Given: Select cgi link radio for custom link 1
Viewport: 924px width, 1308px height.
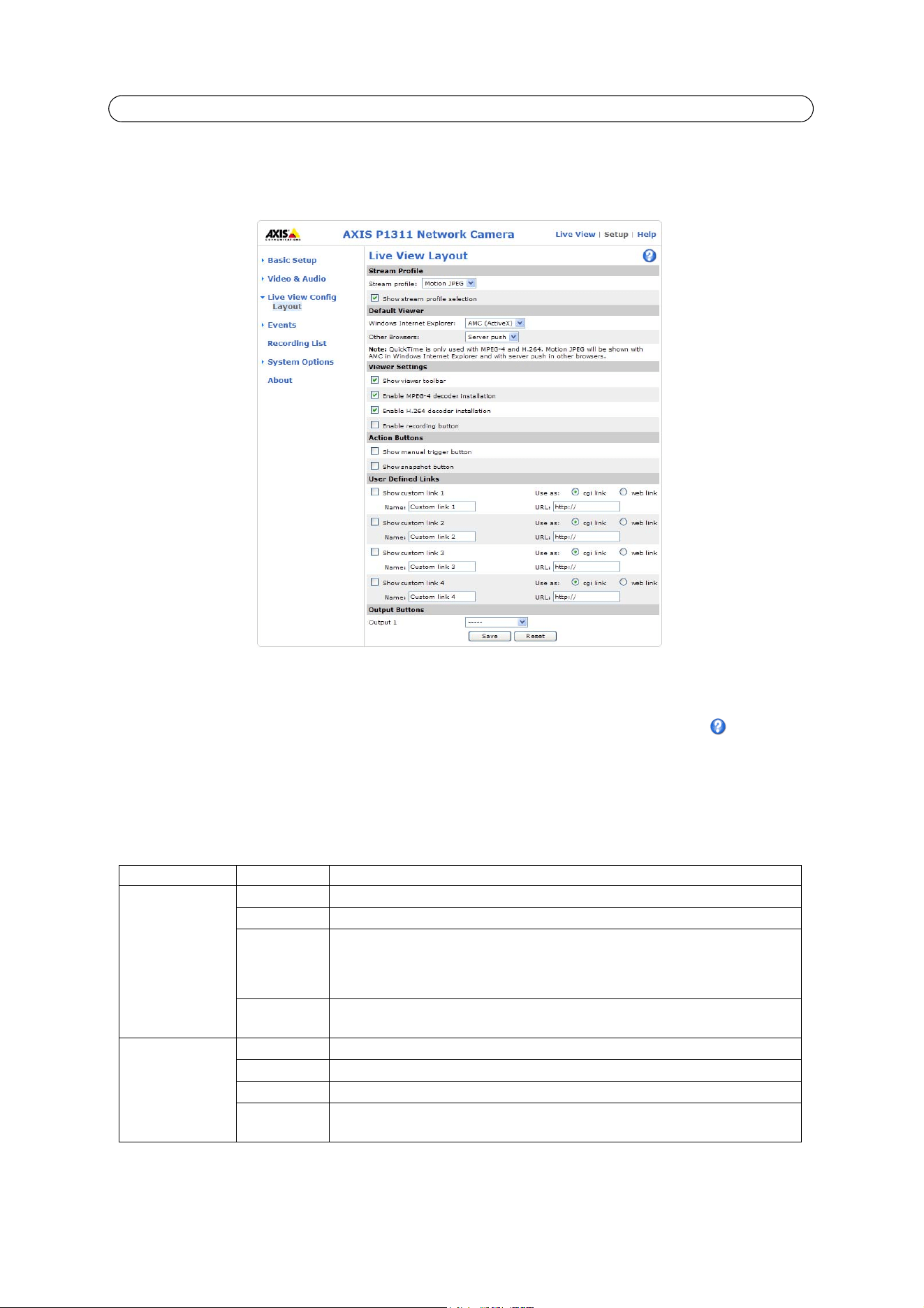Looking at the screenshot, I should (x=575, y=492).
